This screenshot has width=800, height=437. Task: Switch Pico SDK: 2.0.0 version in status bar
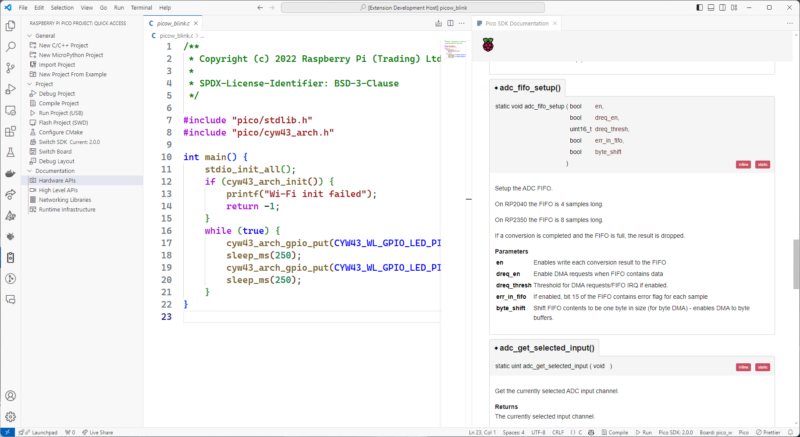click(676, 432)
